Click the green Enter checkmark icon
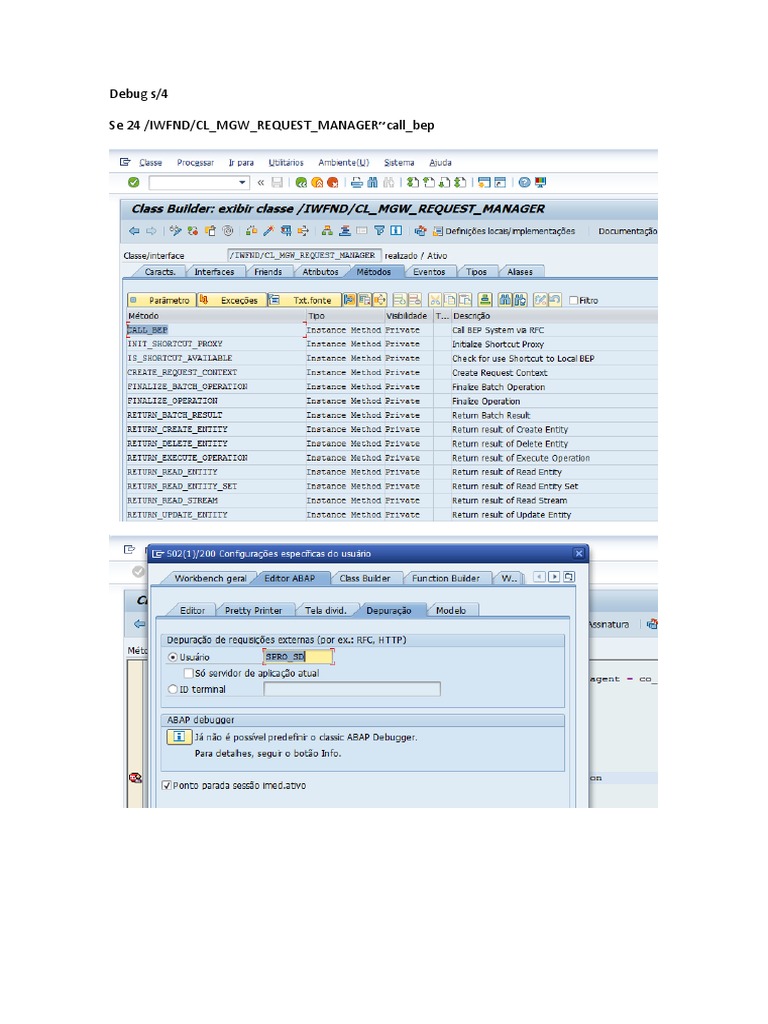768x1024 pixels. 134,183
